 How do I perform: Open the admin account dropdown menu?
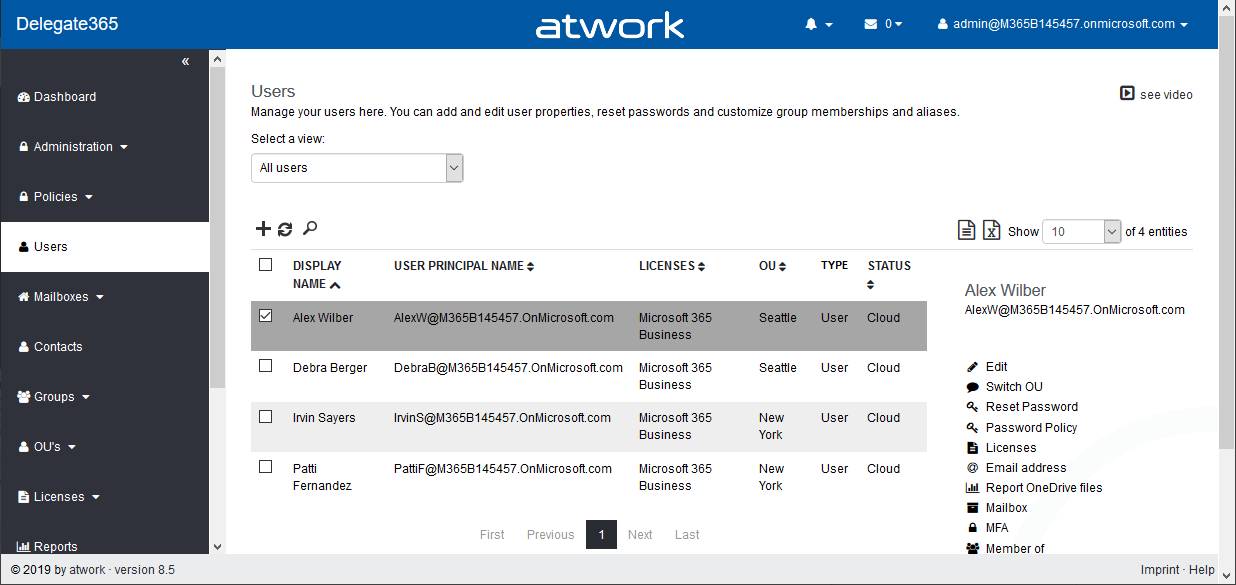coord(1063,24)
